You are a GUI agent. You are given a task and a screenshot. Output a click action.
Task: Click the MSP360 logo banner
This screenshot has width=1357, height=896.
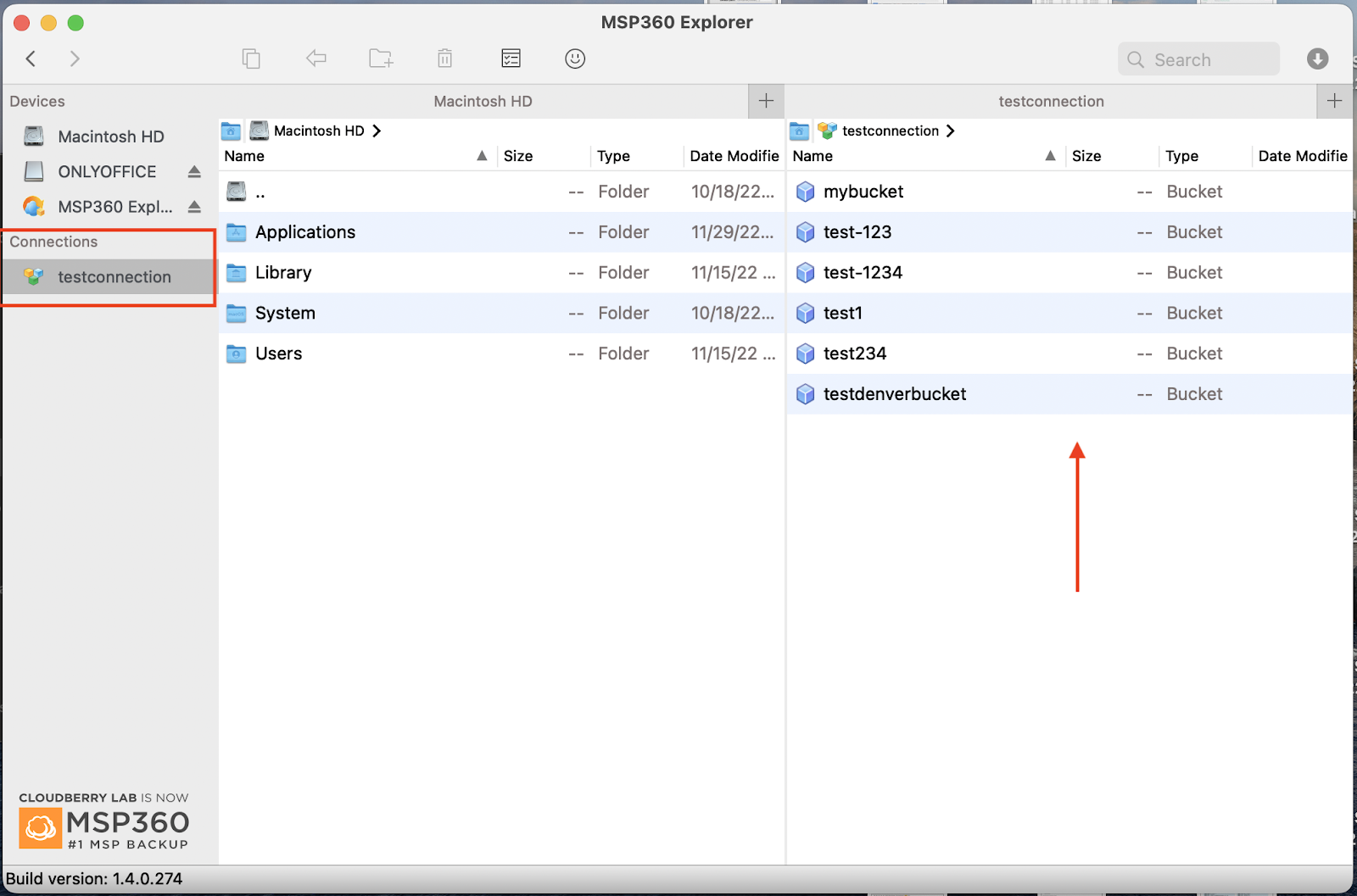[x=104, y=821]
